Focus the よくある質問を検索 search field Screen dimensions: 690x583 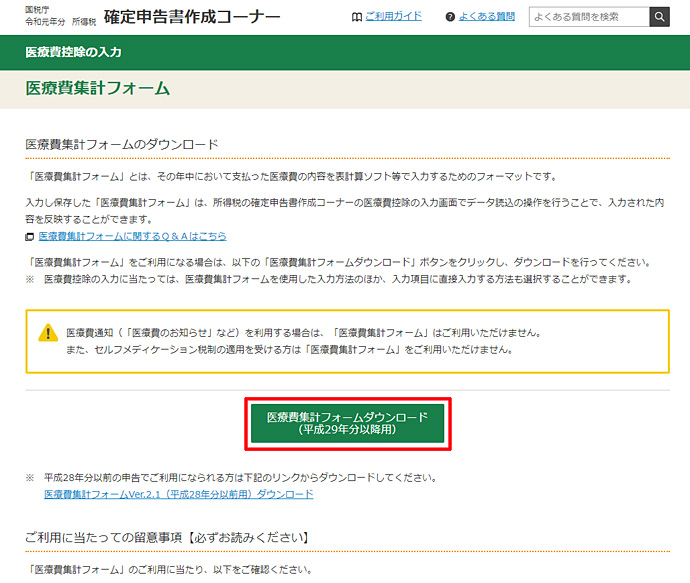(589, 17)
